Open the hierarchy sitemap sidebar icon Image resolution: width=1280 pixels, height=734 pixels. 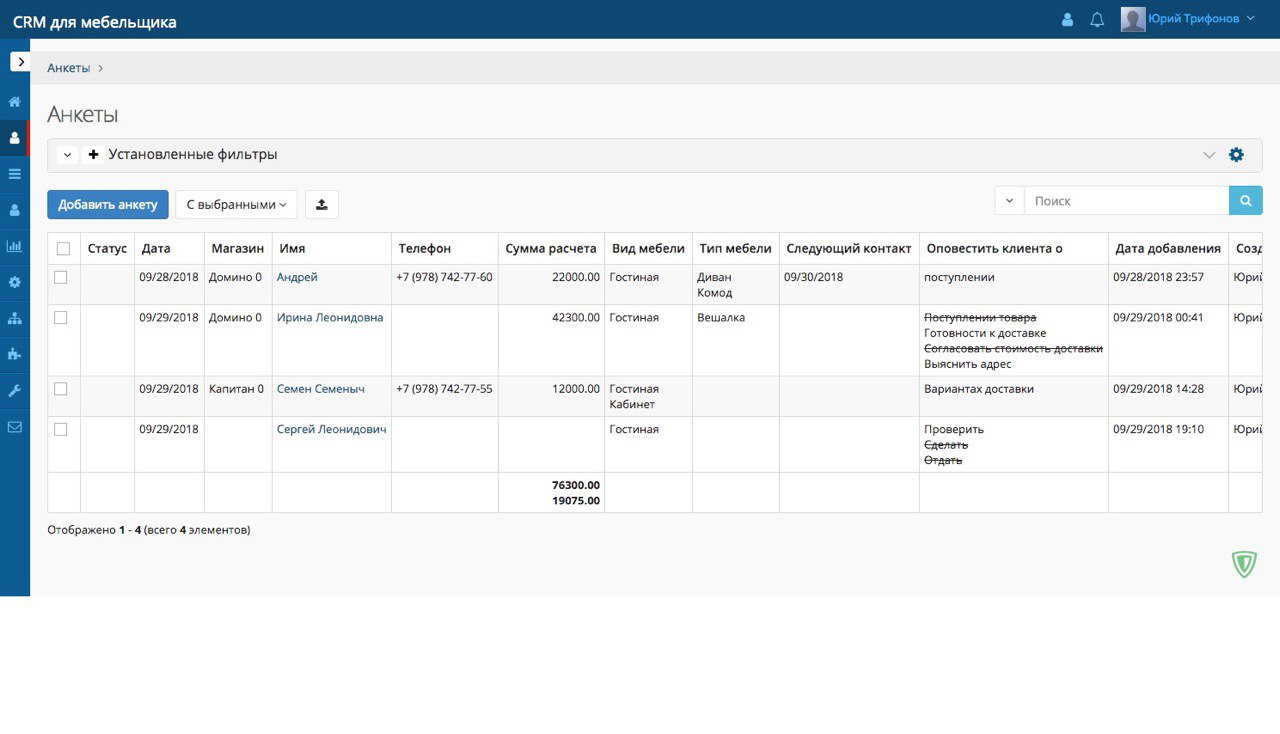coord(15,318)
